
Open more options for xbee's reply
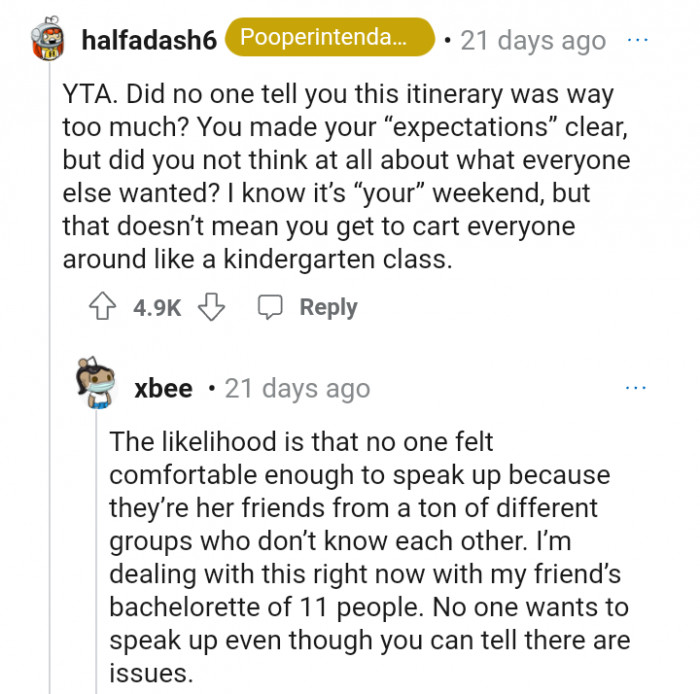[x=635, y=387]
